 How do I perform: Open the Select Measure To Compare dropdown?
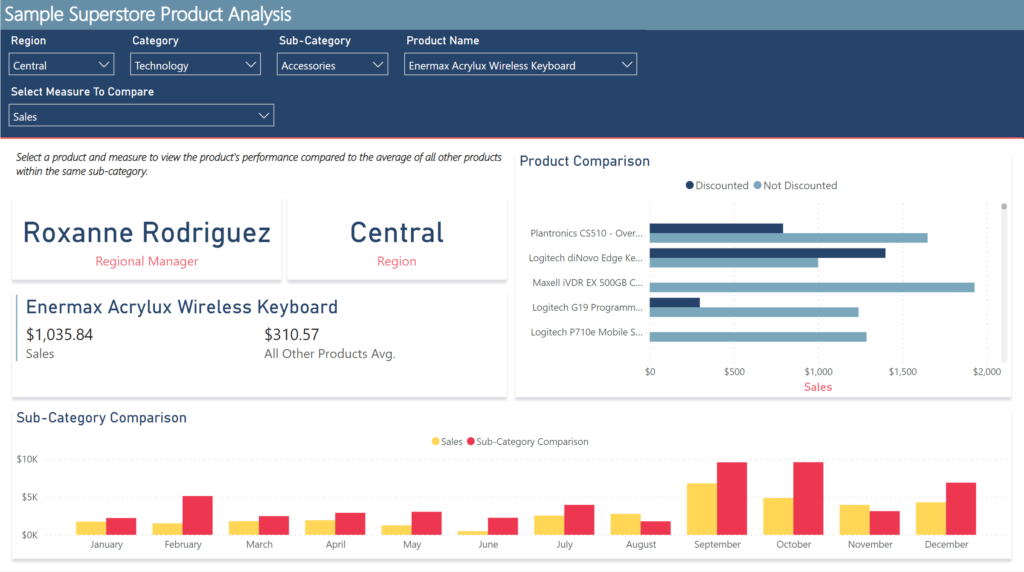tap(141, 116)
